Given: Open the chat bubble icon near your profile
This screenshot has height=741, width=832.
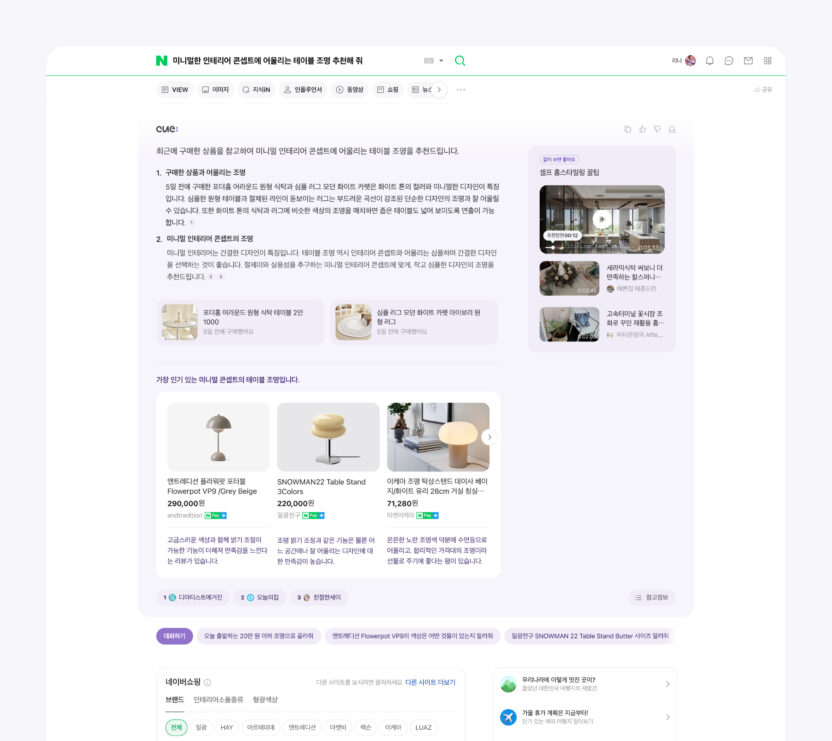Looking at the screenshot, I should [x=729, y=60].
